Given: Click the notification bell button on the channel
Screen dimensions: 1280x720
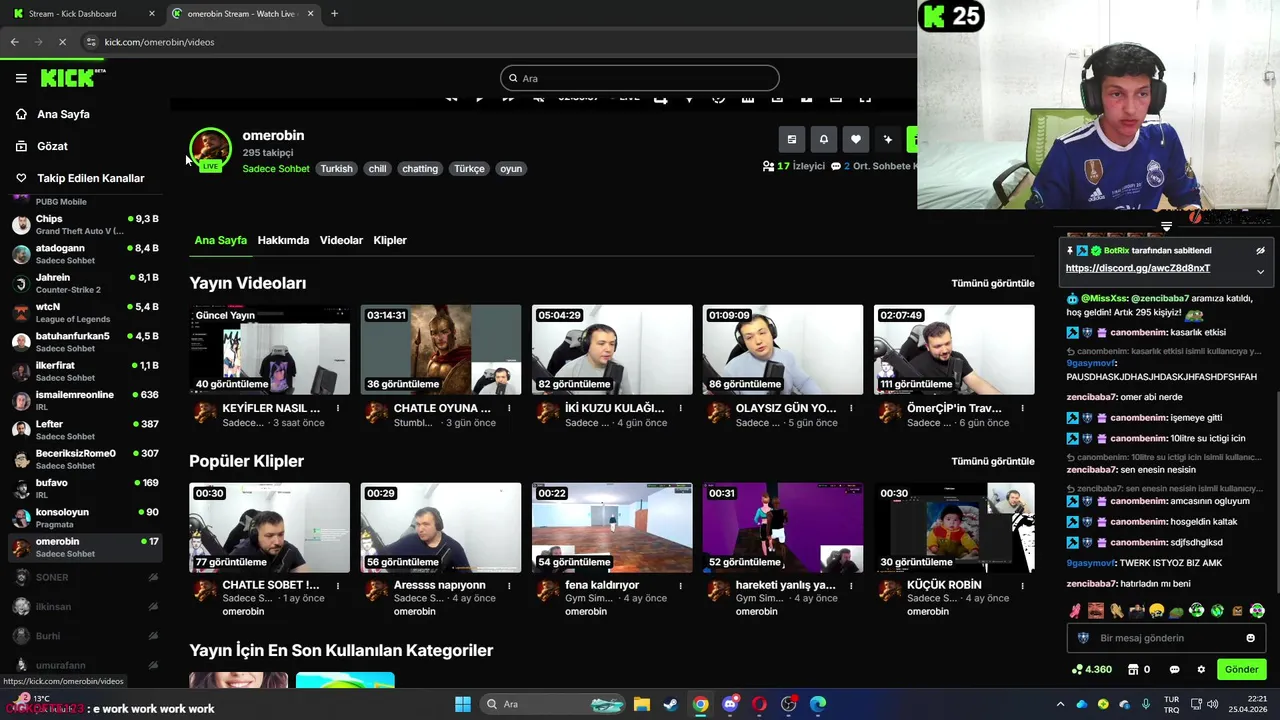Looking at the screenshot, I should (823, 140).
